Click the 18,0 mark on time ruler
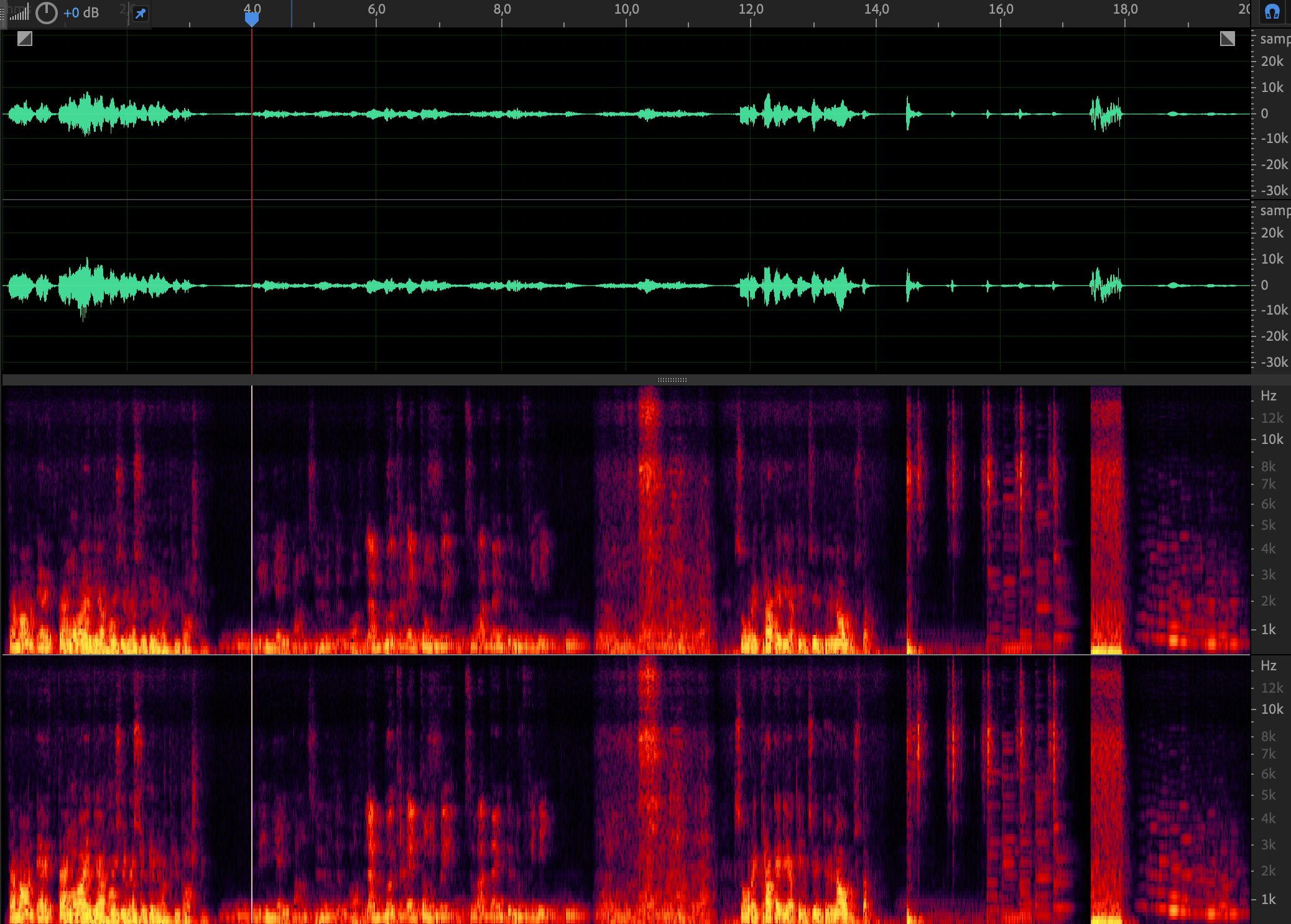1291x924 pixels. point(1125,10)
